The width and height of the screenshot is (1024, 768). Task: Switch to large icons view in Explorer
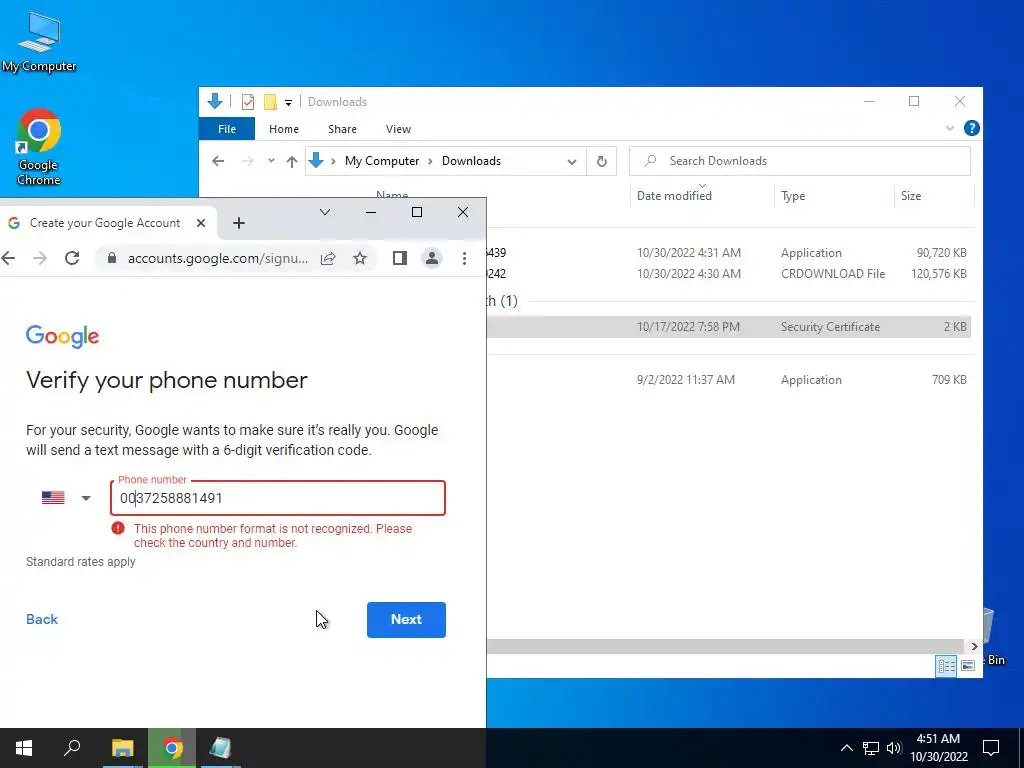[968, 666]
